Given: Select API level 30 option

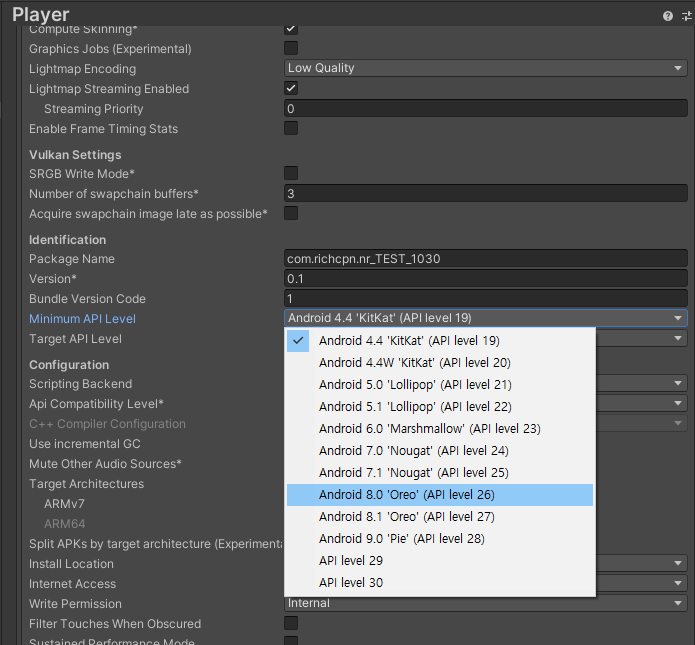Looking at the screenshot, I should click(440, 582).
